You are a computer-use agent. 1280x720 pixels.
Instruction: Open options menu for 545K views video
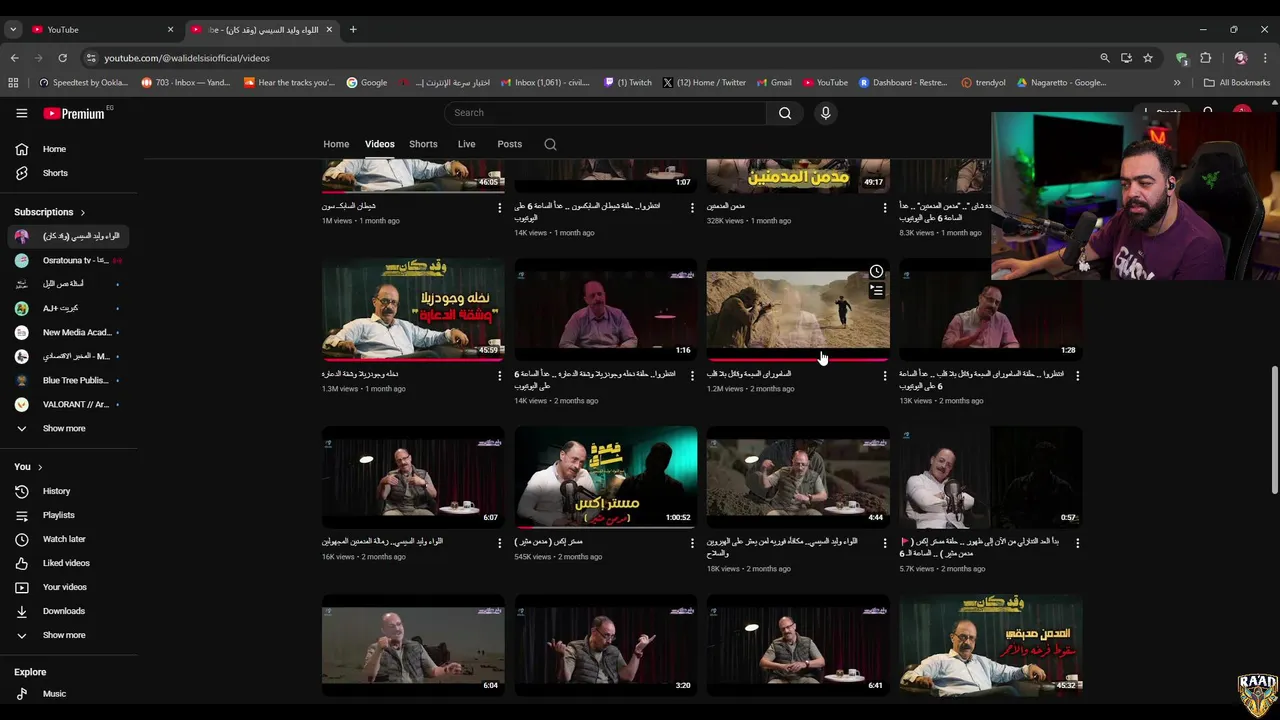coord(692,543)
